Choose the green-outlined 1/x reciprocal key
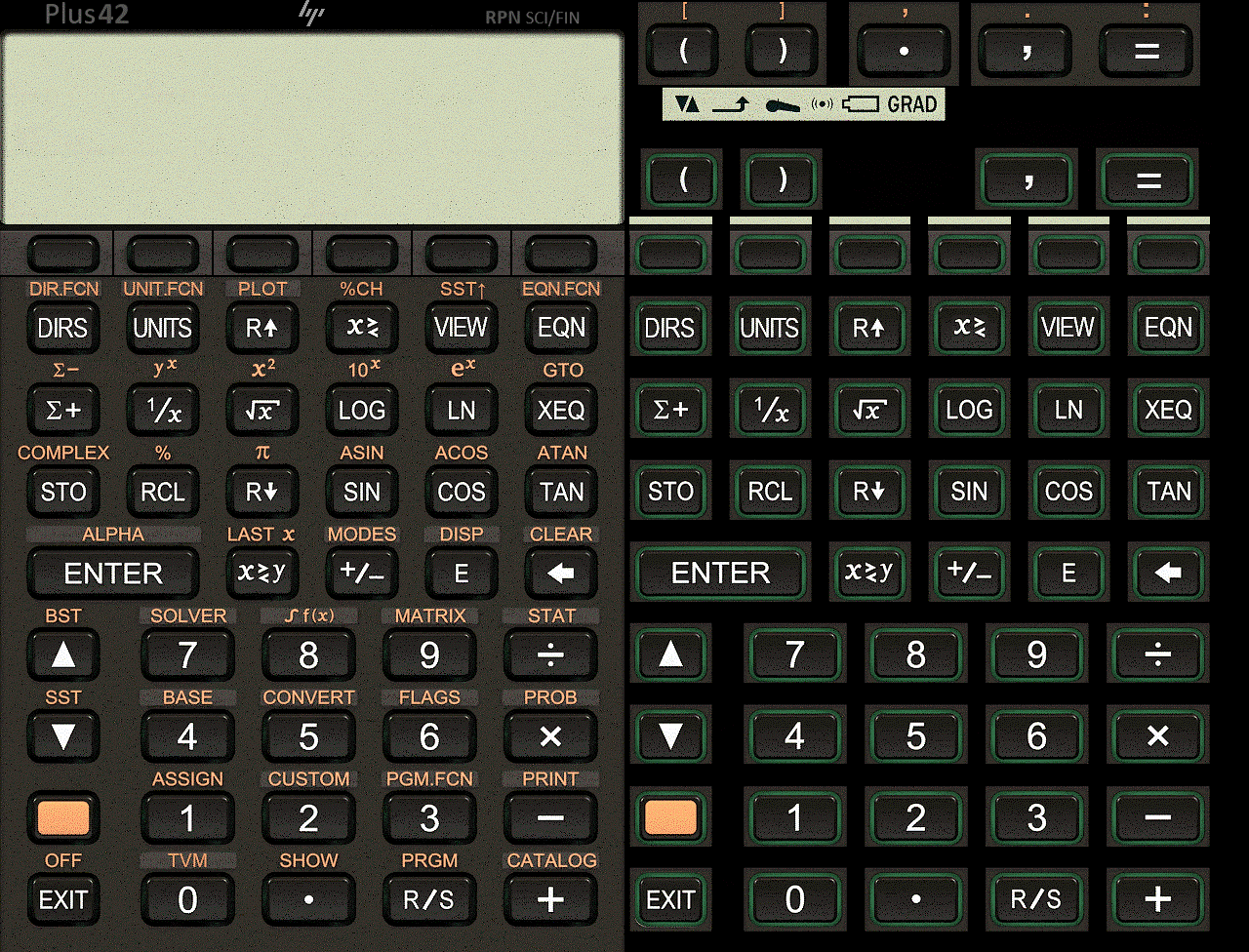This screenshot has width=1249, height=952. 770,410
